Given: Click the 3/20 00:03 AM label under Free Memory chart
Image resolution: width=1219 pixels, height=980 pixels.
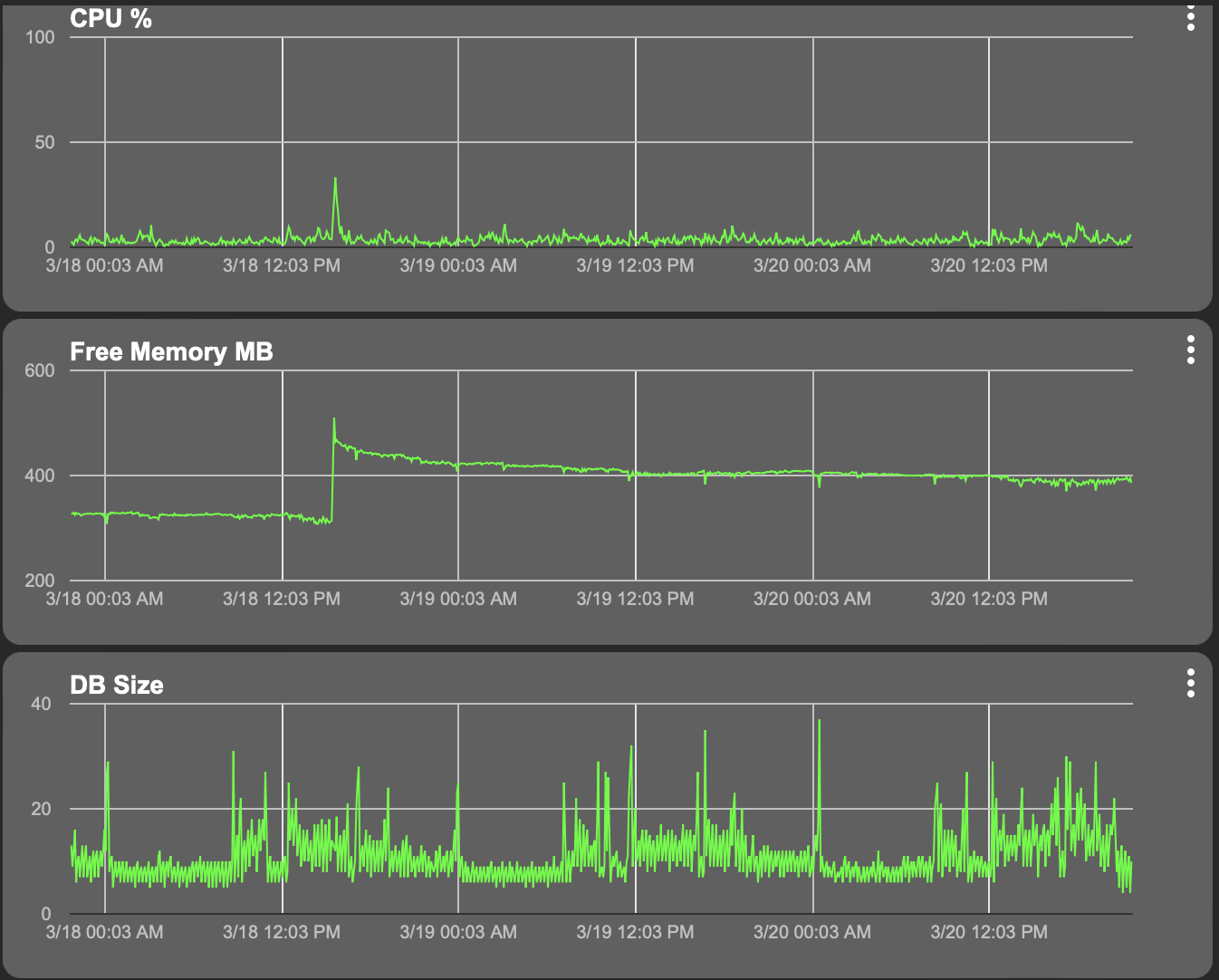Looking at the screenshot, I should 812,599.
